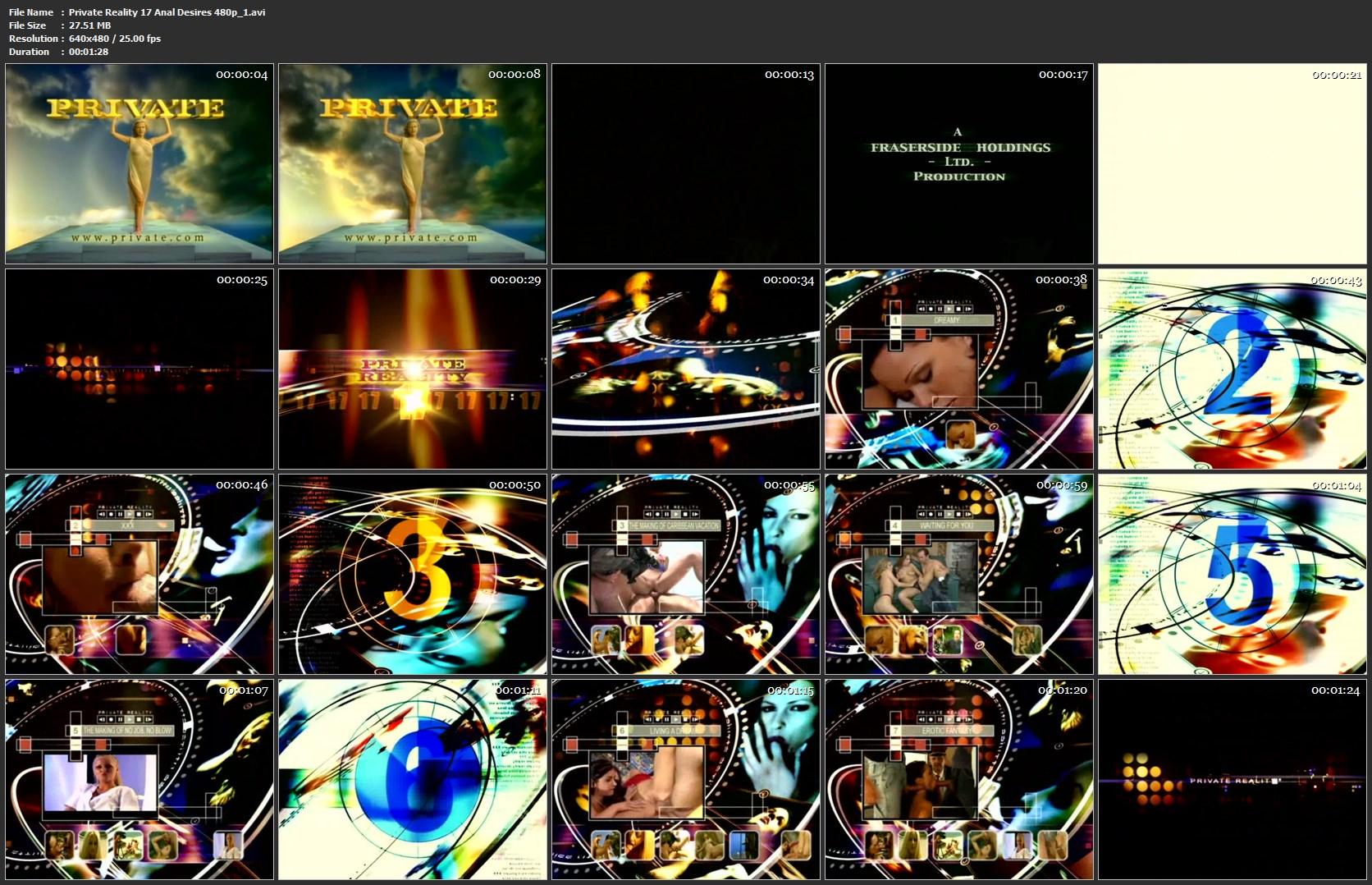
Task: Open the frame stamped 00:00:55
Action: [x=686, y=575]
